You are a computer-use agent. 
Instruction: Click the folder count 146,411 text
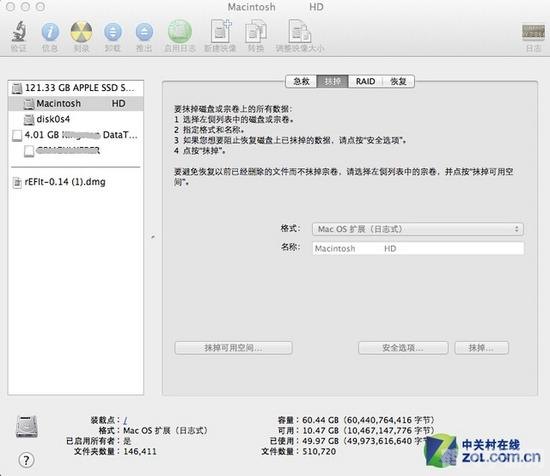(x=140, y=451)
